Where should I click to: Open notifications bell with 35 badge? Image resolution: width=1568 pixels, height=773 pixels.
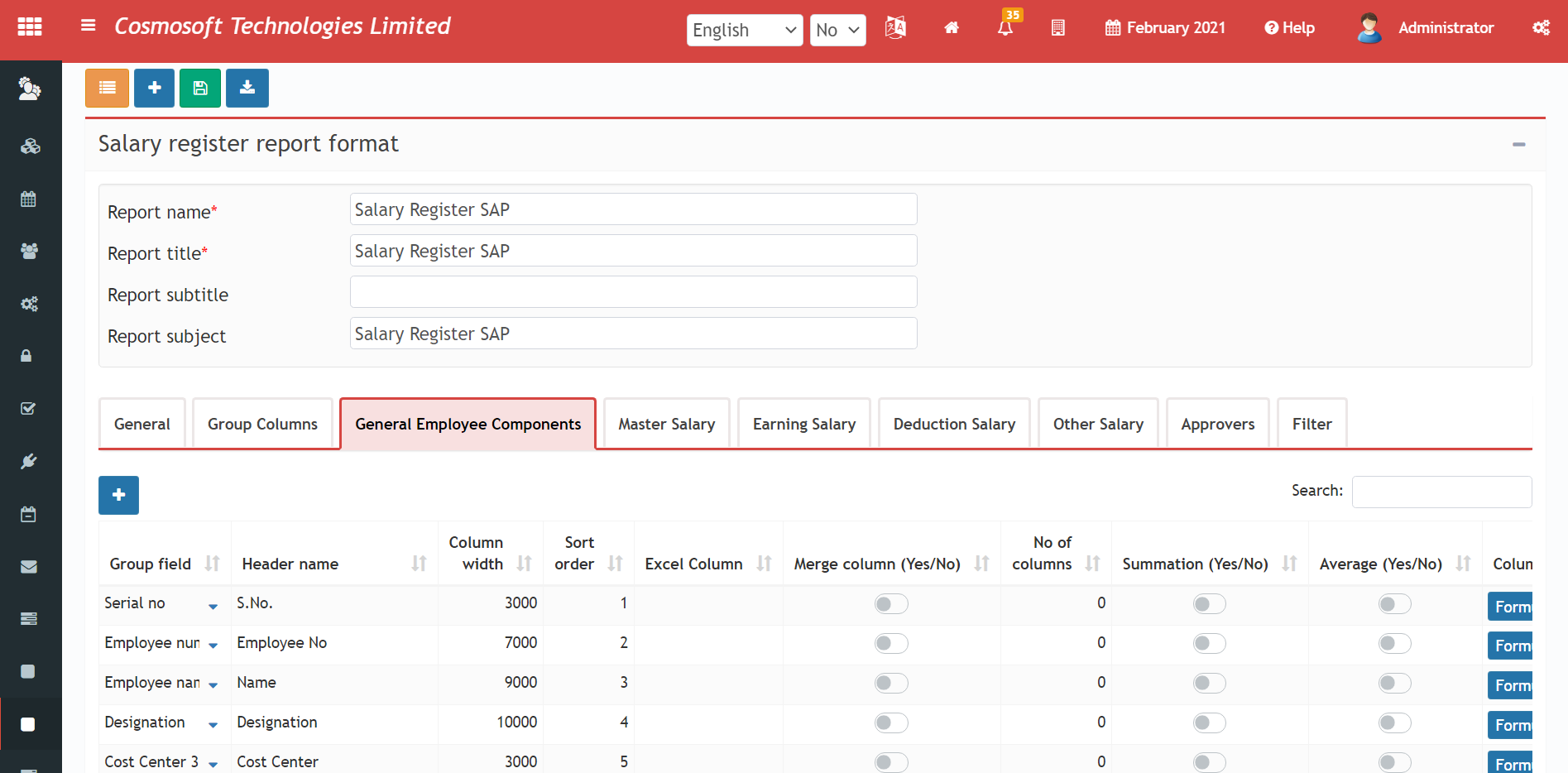click(1006, 26)
